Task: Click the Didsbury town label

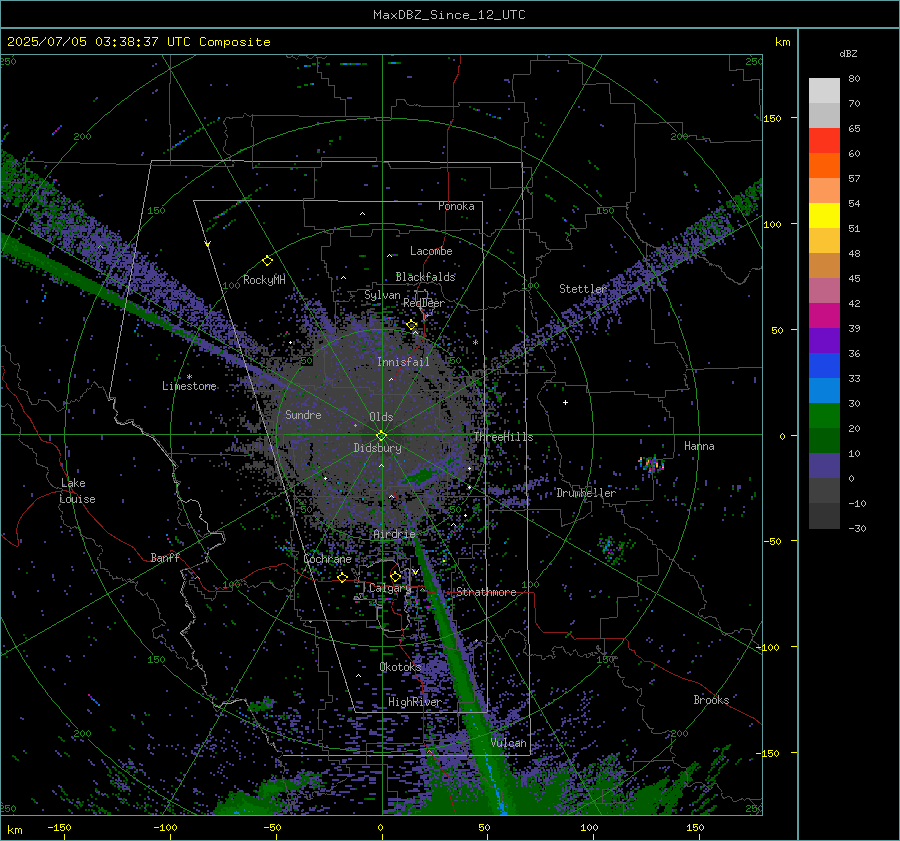Action: coord(377,448)
